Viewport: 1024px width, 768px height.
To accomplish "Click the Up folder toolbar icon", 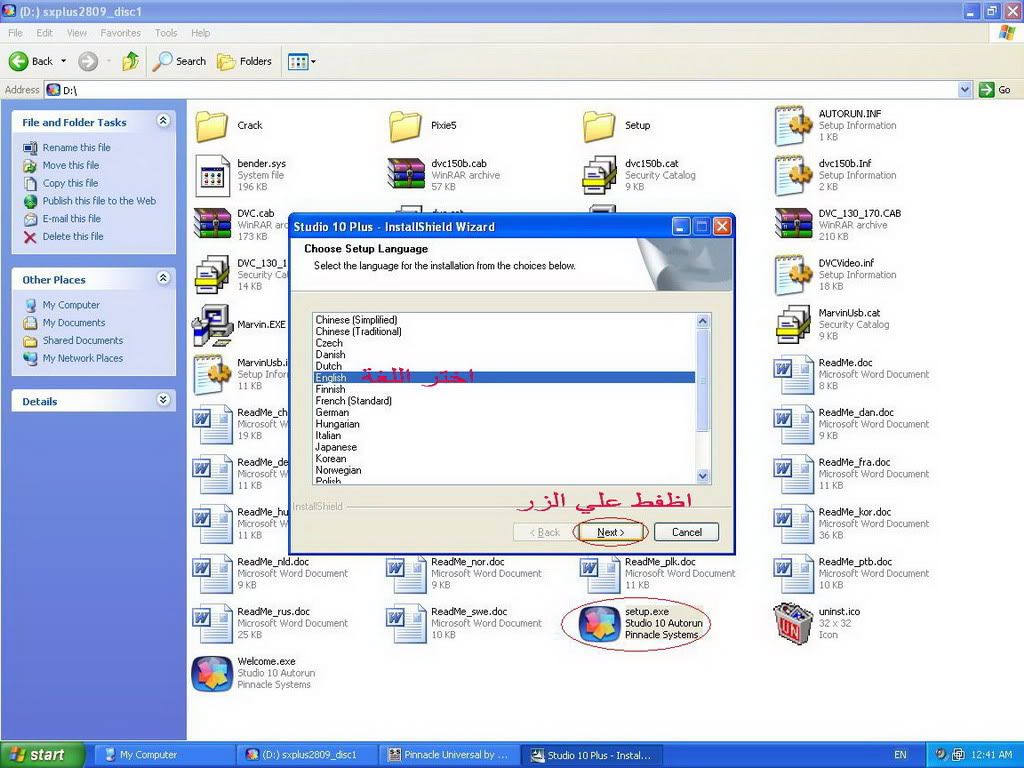I will [131, 61].
